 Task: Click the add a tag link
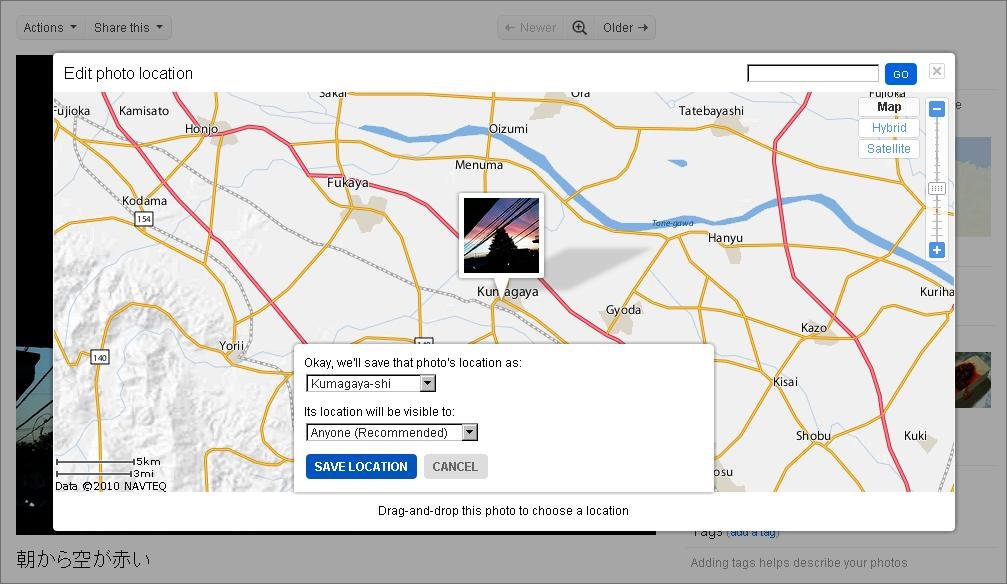[x=753, y=533]
